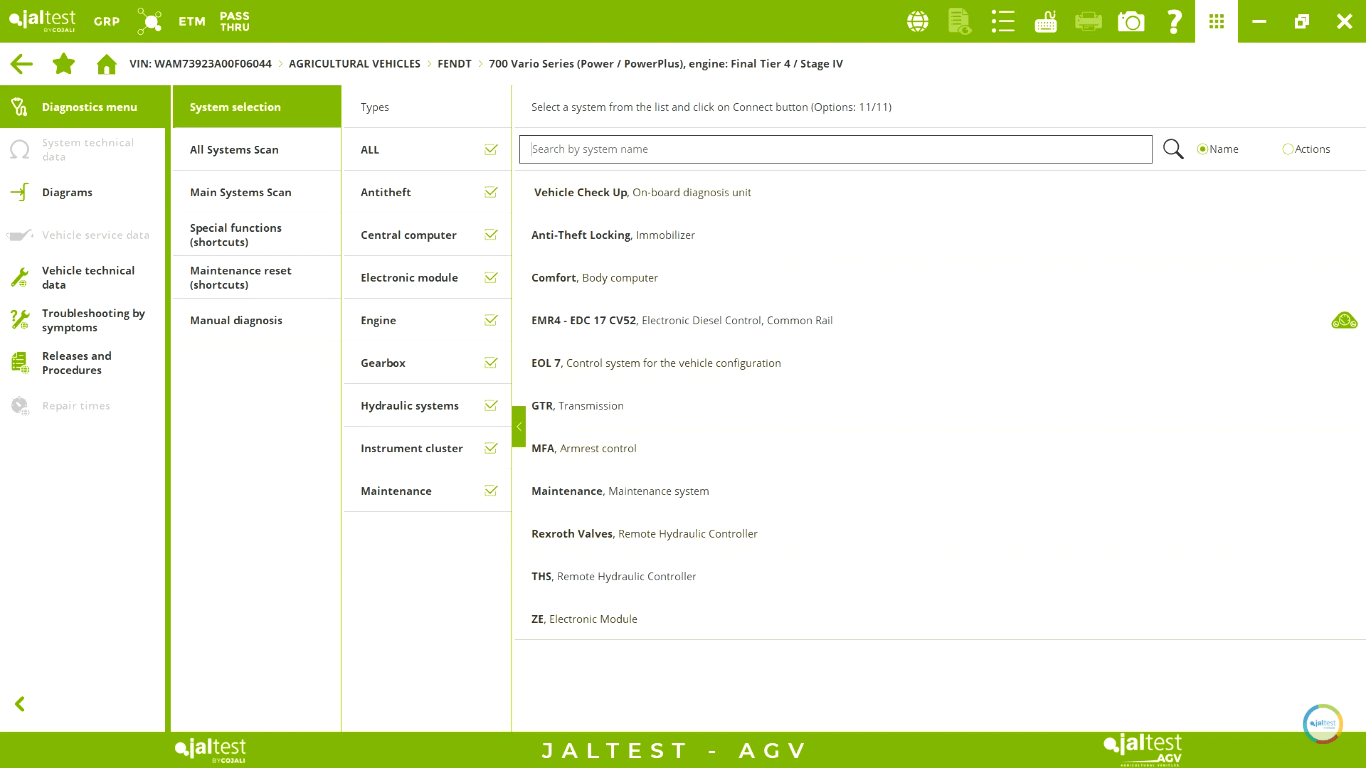Viewport: 1366px width, 768px height.
Task: Click FENDT in the breadcrumb path
Action: (454, 64)
